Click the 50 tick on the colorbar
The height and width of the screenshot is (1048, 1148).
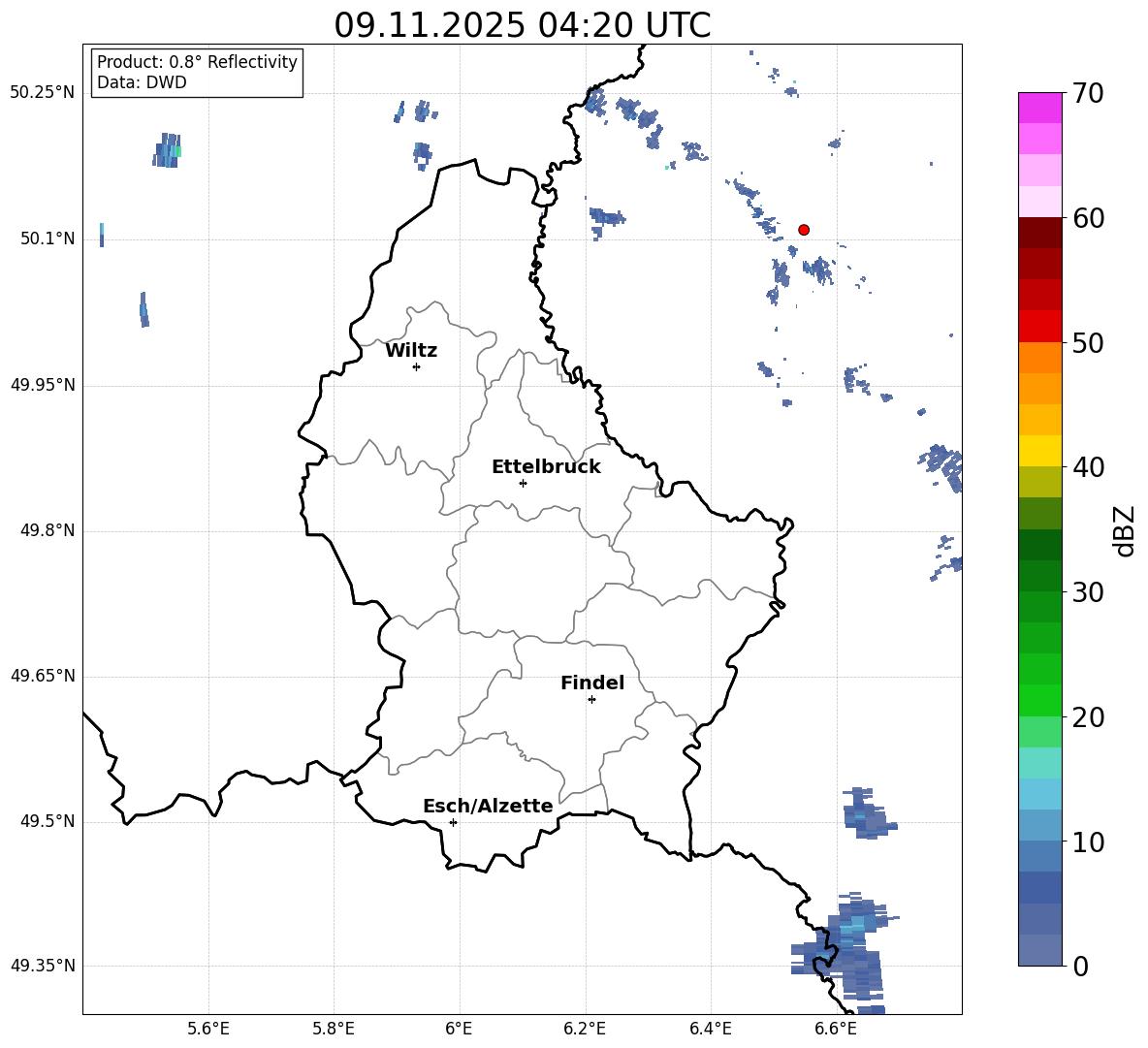click(1089, 342)
